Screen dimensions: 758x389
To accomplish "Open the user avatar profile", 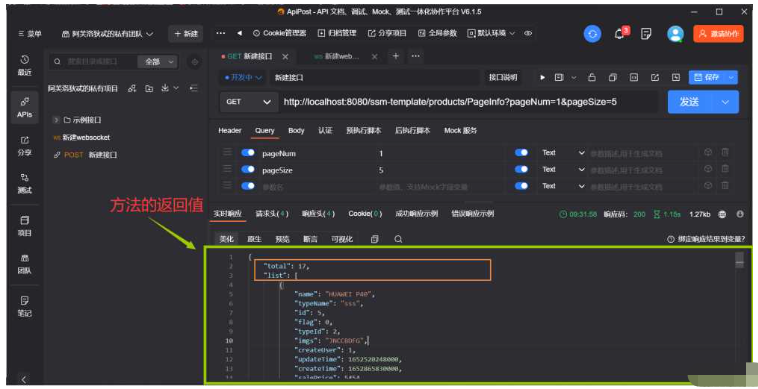I will 675,34.
